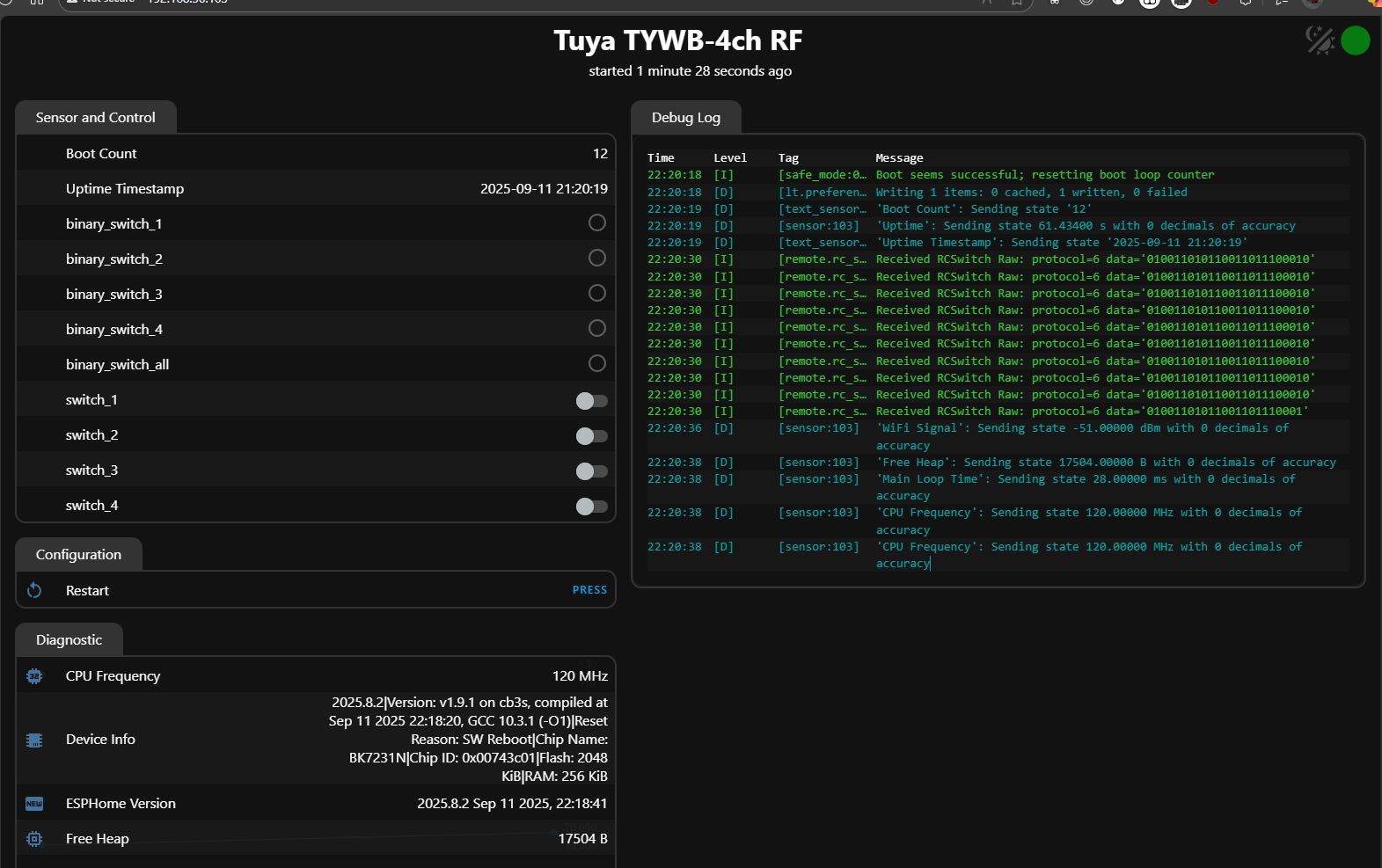Turn on the switch_1 toggle

click(591, 401)
